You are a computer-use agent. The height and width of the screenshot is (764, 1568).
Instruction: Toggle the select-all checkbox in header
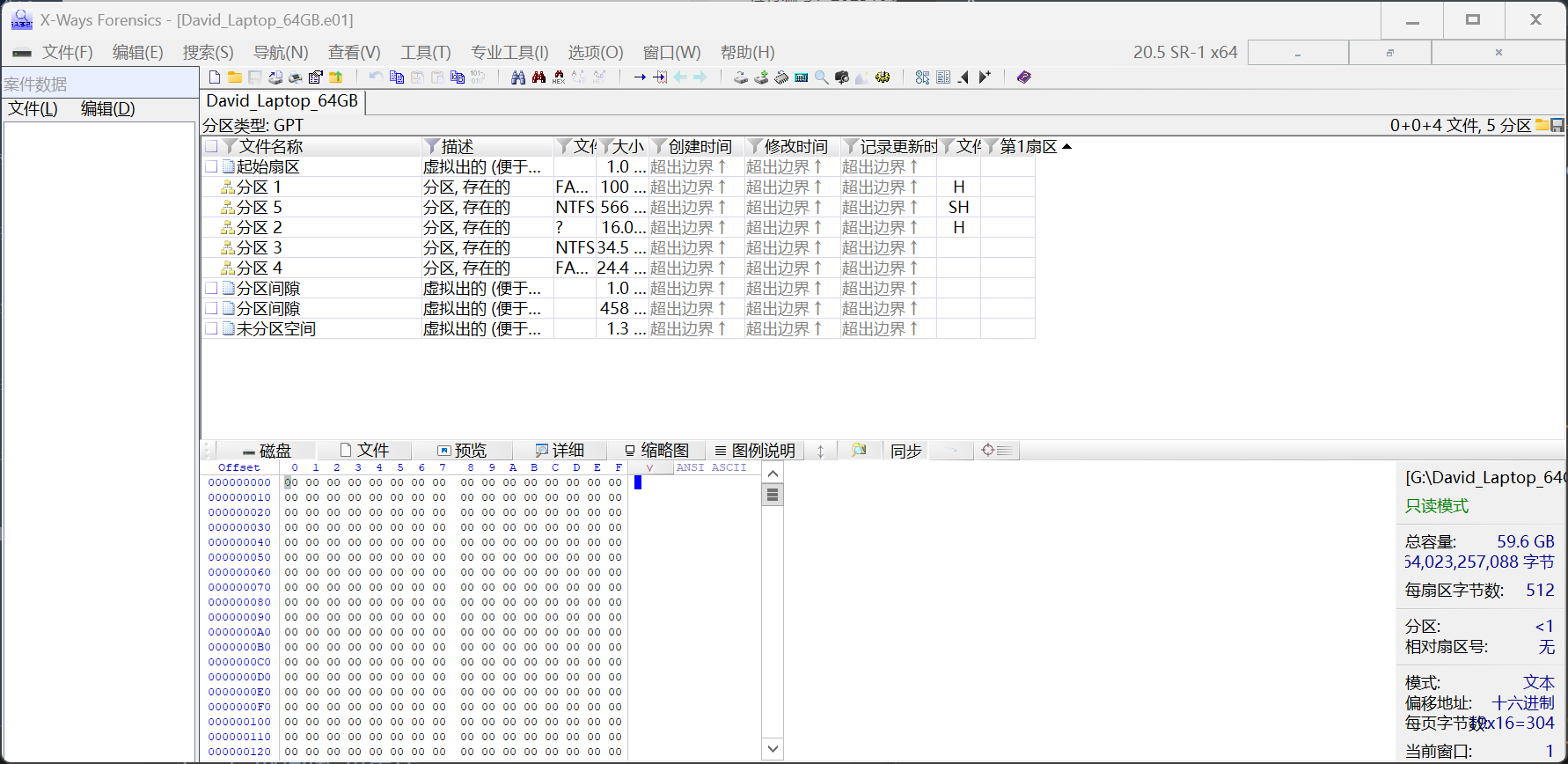211,146
